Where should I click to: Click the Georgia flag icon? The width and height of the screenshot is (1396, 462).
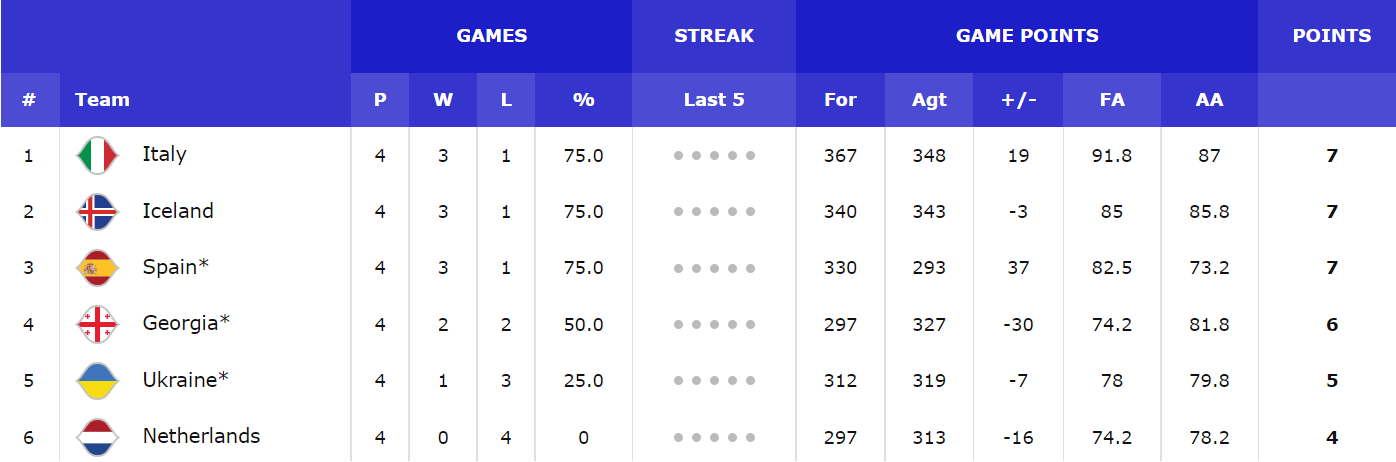click(98, 325)
